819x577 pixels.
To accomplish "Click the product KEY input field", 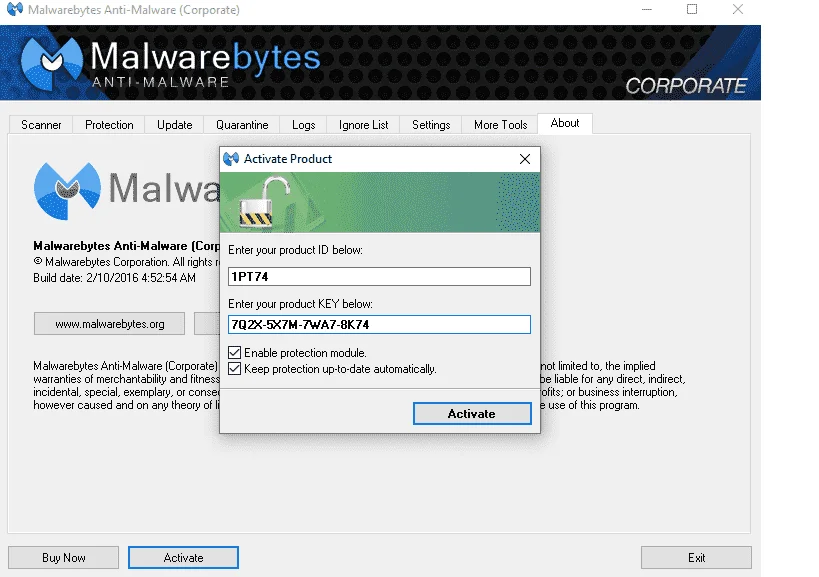I will (379, 325).
